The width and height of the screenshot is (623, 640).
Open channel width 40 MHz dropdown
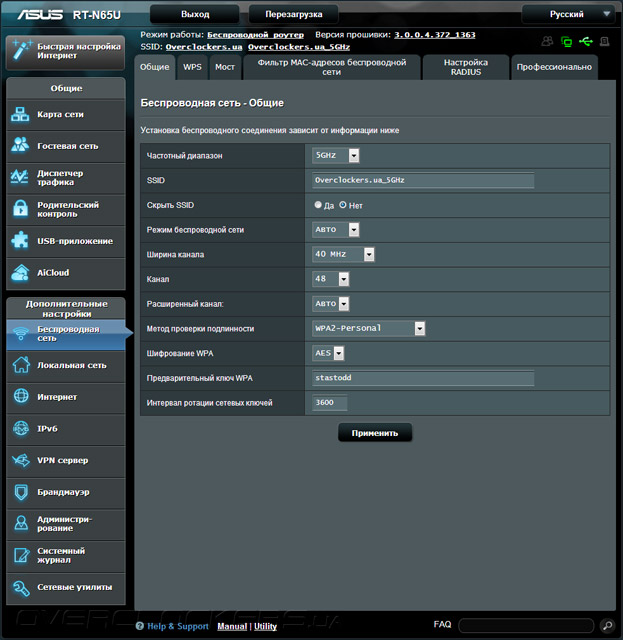point(343,254)
